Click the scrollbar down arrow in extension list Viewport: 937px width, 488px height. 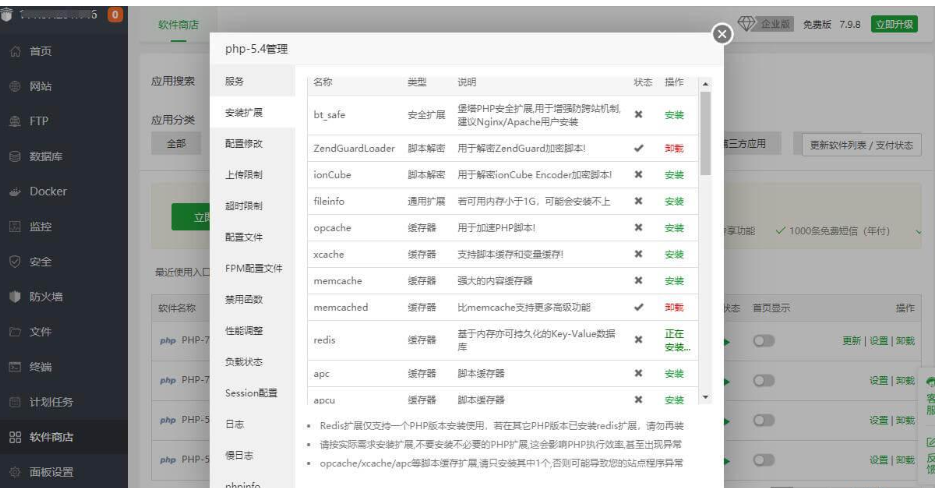pos(705,397)
